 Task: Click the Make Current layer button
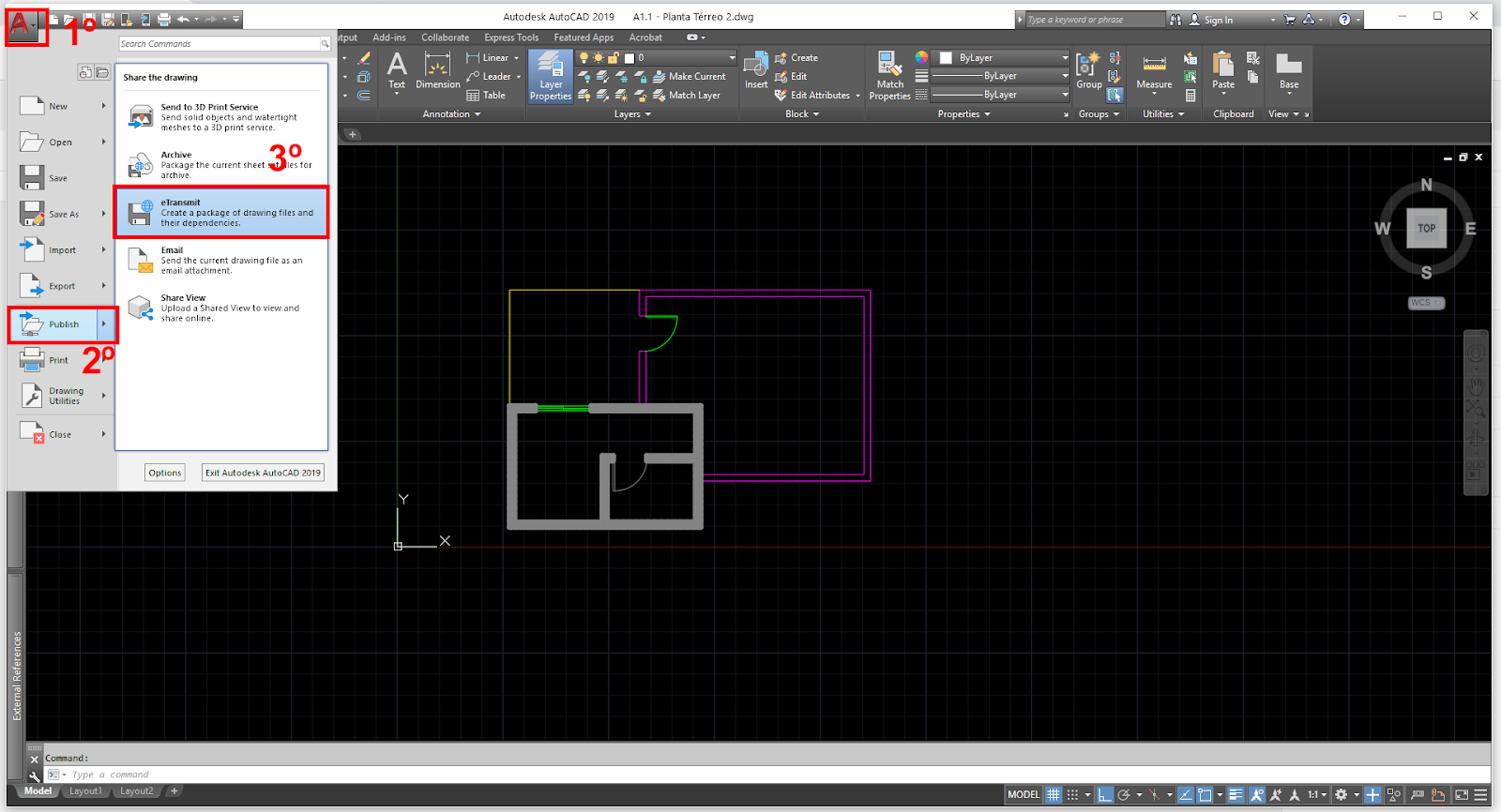(x=689, y=77)
